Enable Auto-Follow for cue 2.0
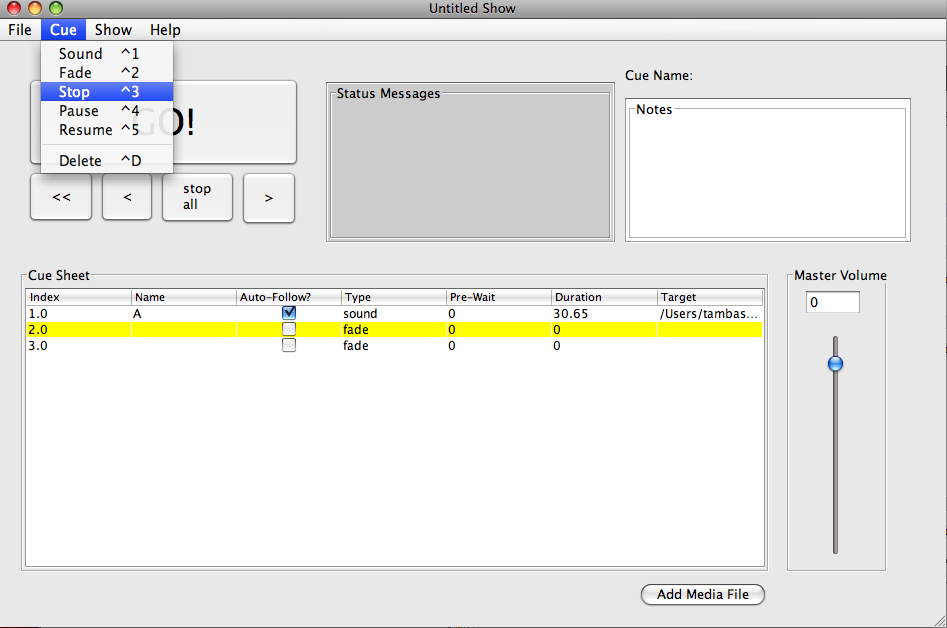Viewport: 947px width, 628px height. coord(289,329)
